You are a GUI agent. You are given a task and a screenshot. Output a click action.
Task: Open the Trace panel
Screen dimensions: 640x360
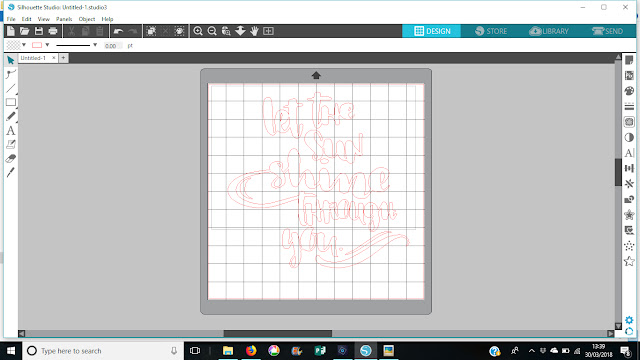(x=629, y=122)
